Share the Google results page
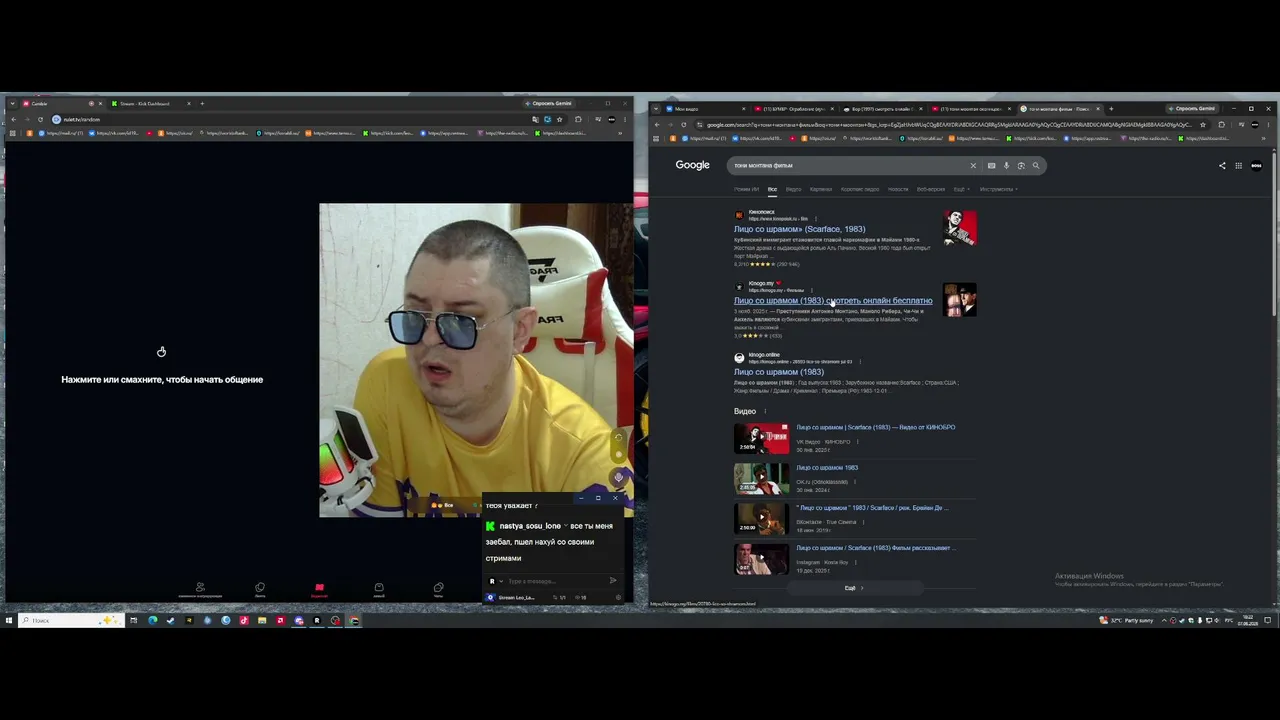1280x720 pixels. 1222,166
